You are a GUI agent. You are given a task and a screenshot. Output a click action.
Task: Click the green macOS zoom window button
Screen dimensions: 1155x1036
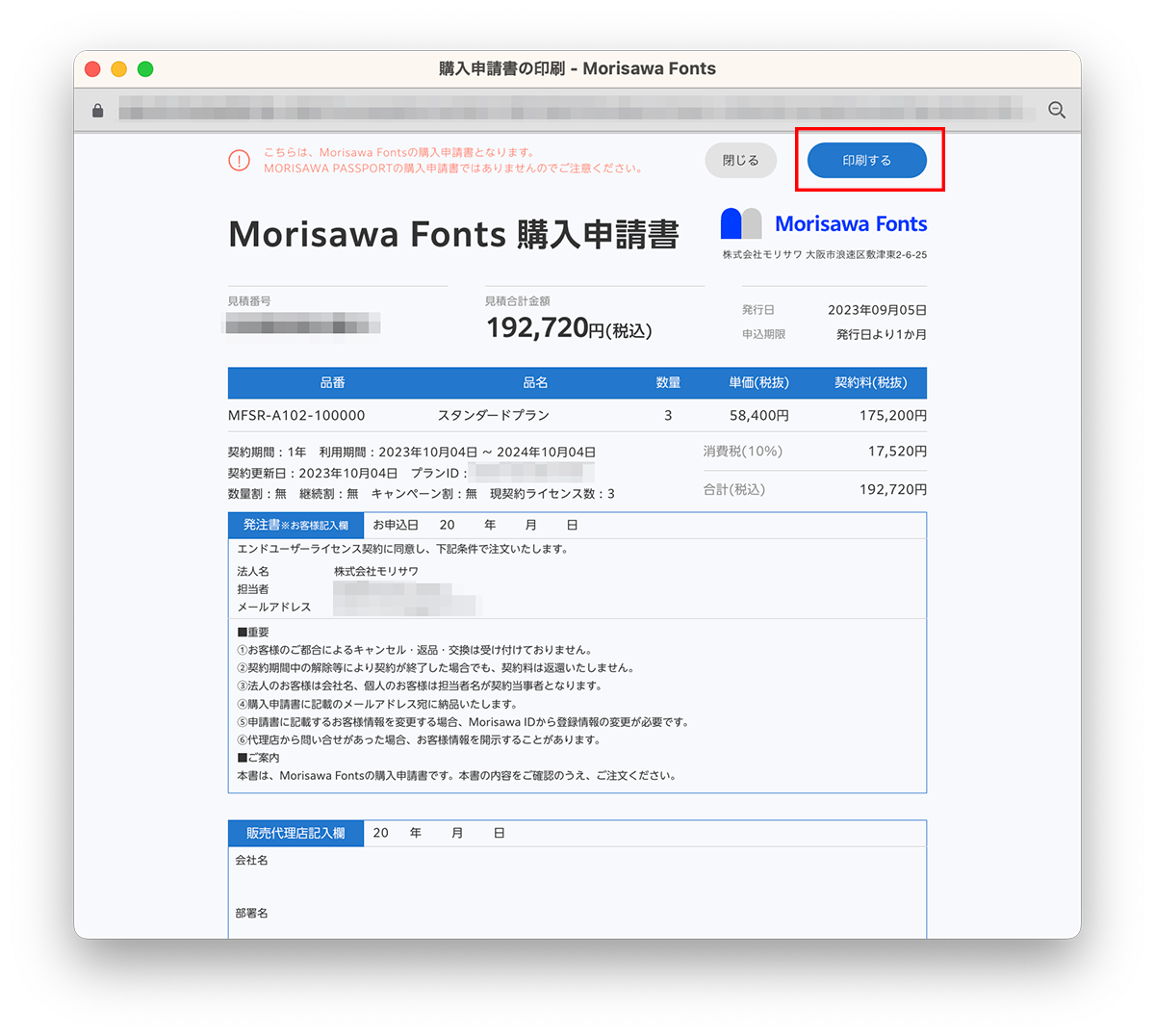[x=145, y=69]
